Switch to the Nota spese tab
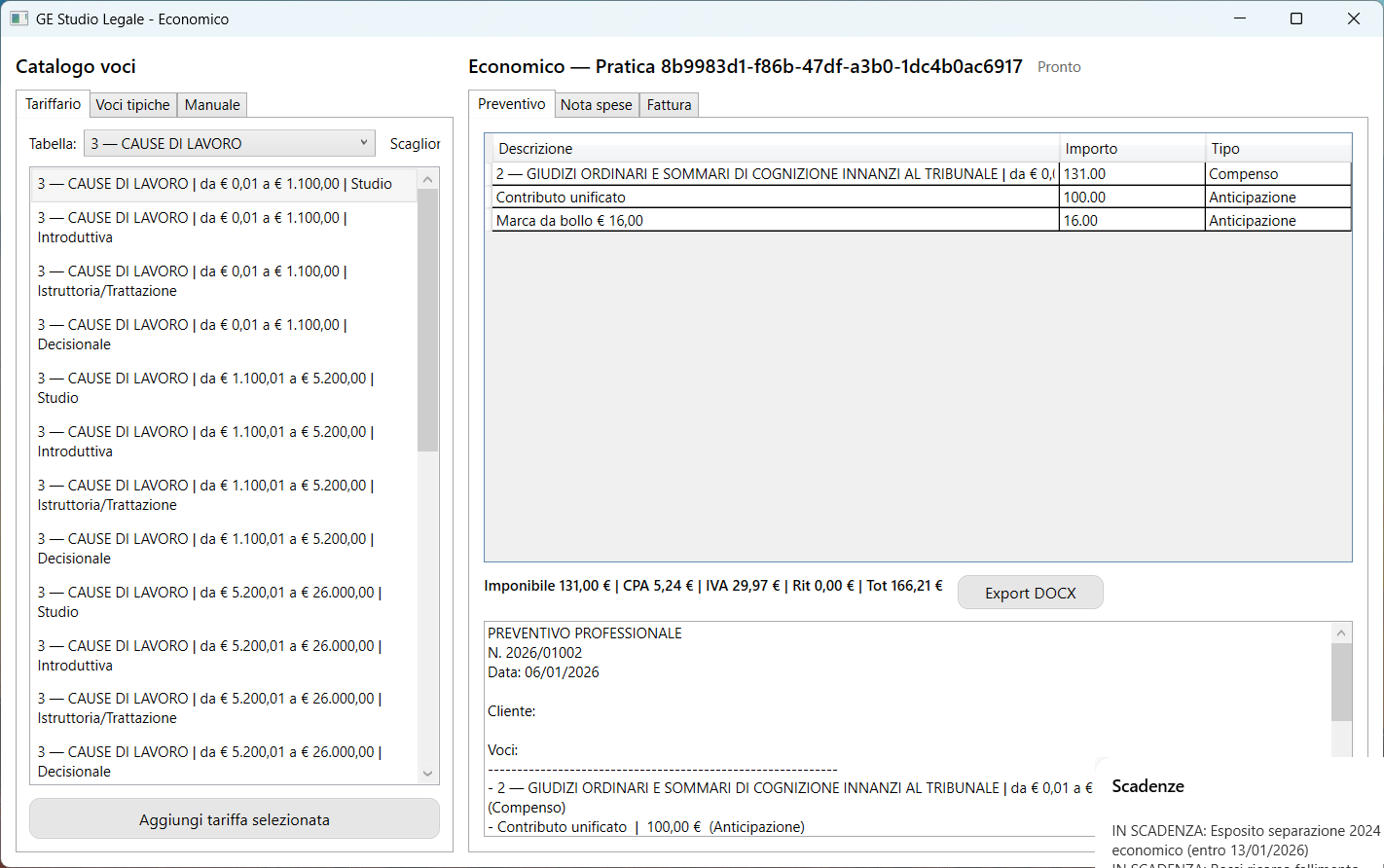The height and width of the screenshot is (868, 1384). click(596, 105)
